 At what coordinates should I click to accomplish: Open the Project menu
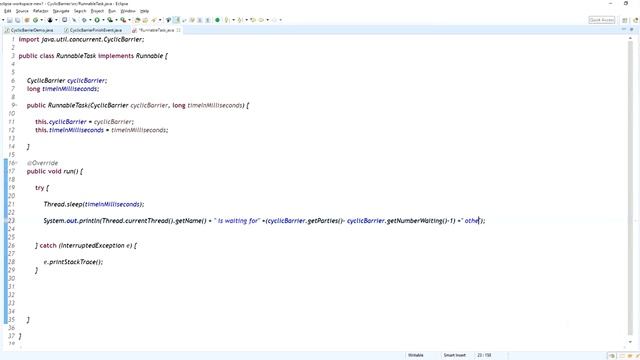pos(97,11)
